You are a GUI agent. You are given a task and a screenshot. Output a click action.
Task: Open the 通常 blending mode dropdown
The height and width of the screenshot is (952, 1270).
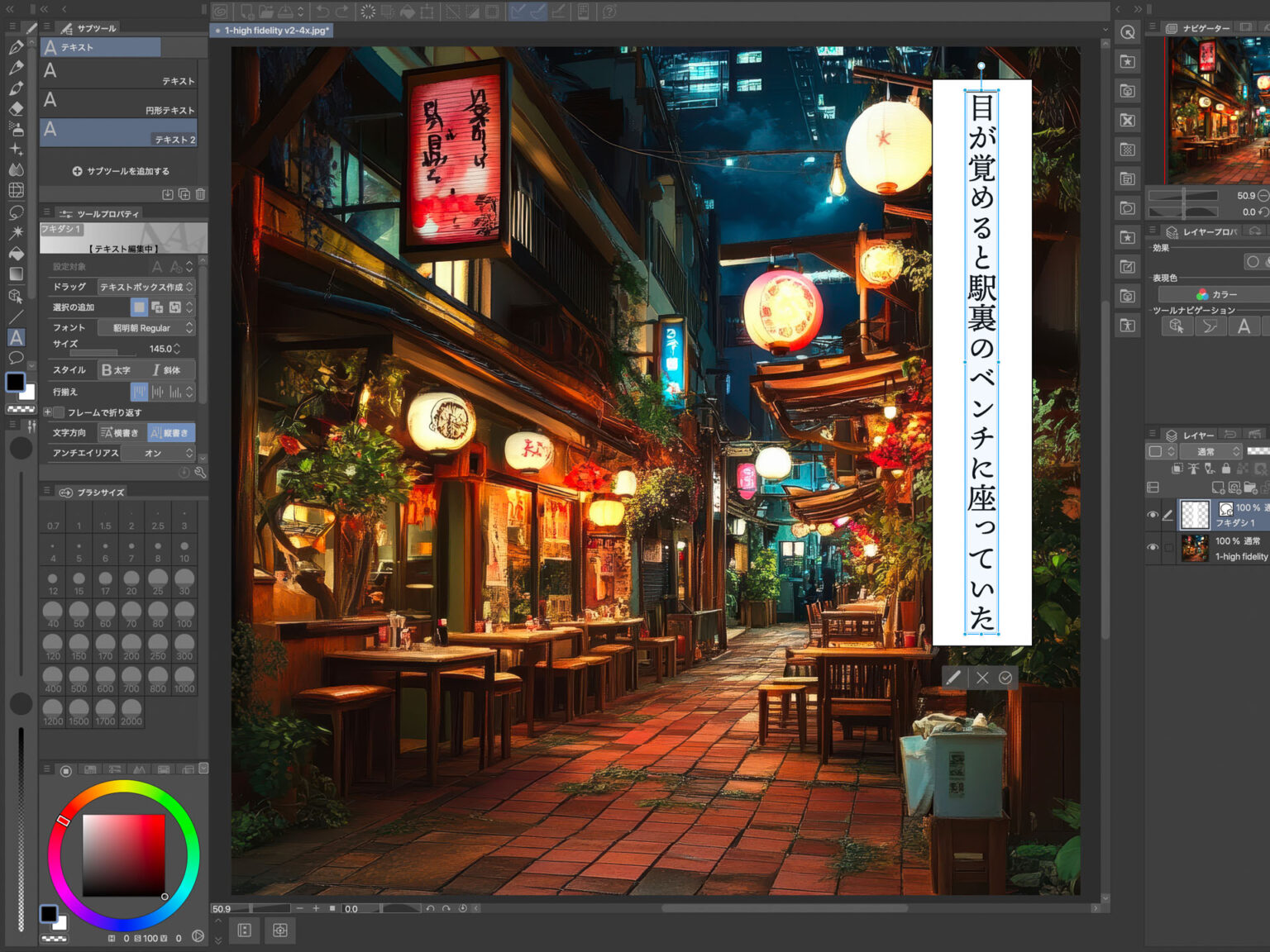point(1210,451)
